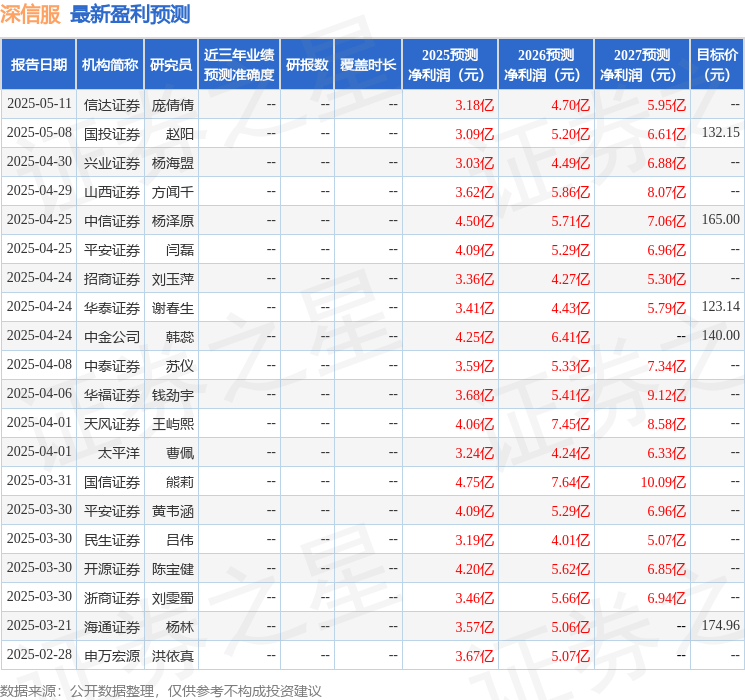Click target price 123.14
The height and width of the screenshot is (700, 745).
point(721,306)
